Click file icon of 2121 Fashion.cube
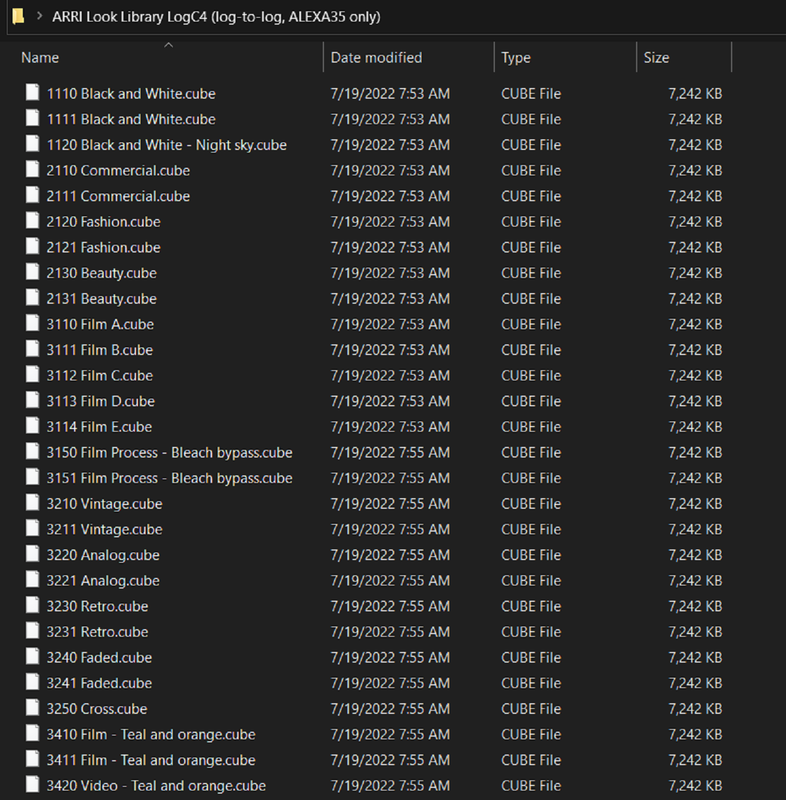 (x=33, y=246)
